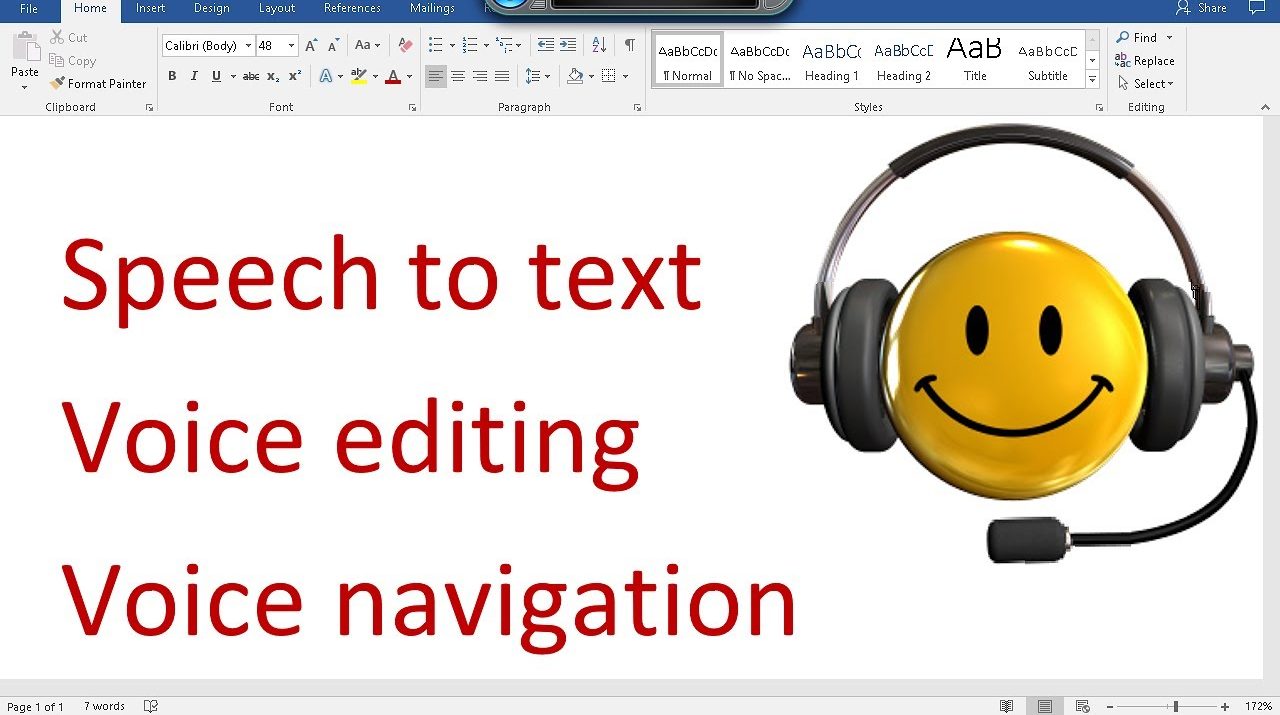Click the Sort A-Z icon

tap(599, 45)
